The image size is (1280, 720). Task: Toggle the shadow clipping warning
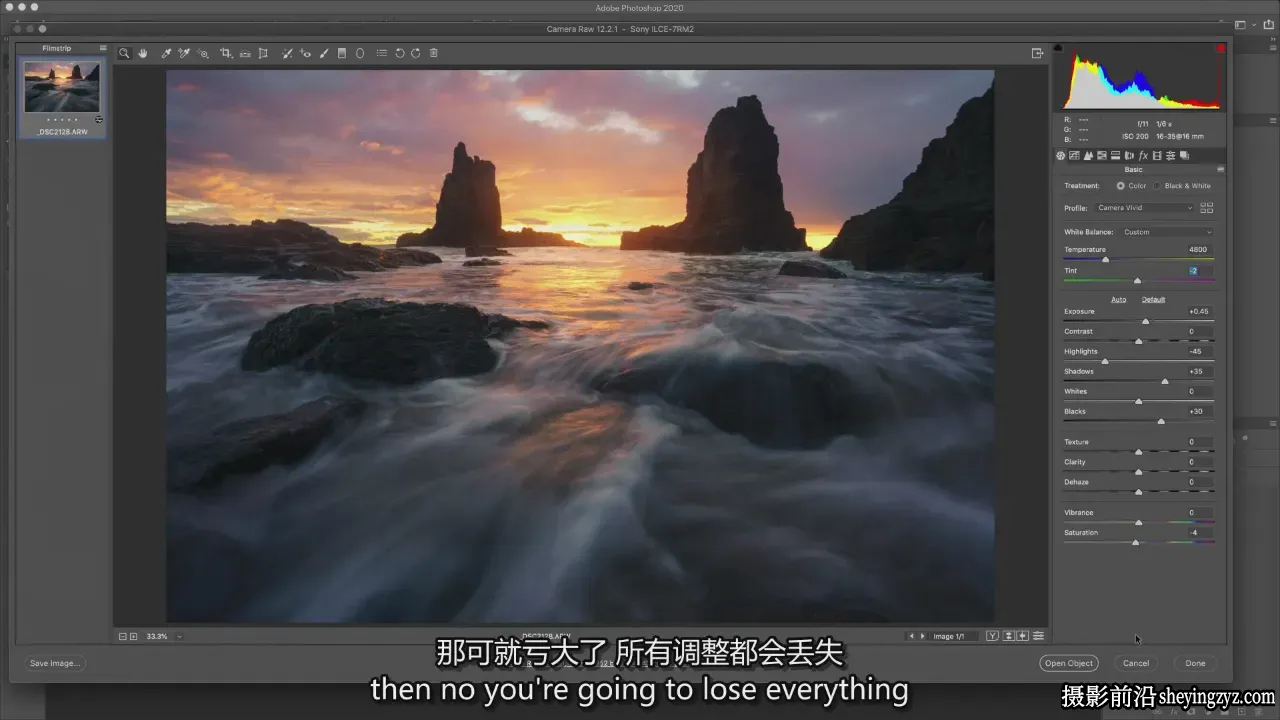click(1059, 48)
